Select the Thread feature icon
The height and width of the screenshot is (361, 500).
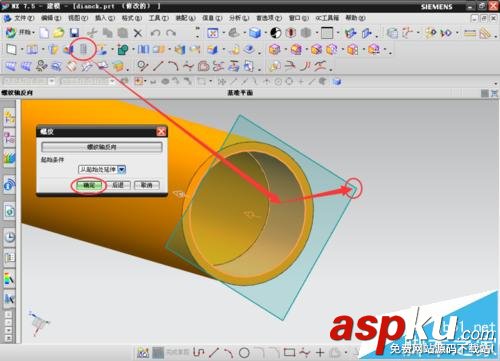pos(84,50)
